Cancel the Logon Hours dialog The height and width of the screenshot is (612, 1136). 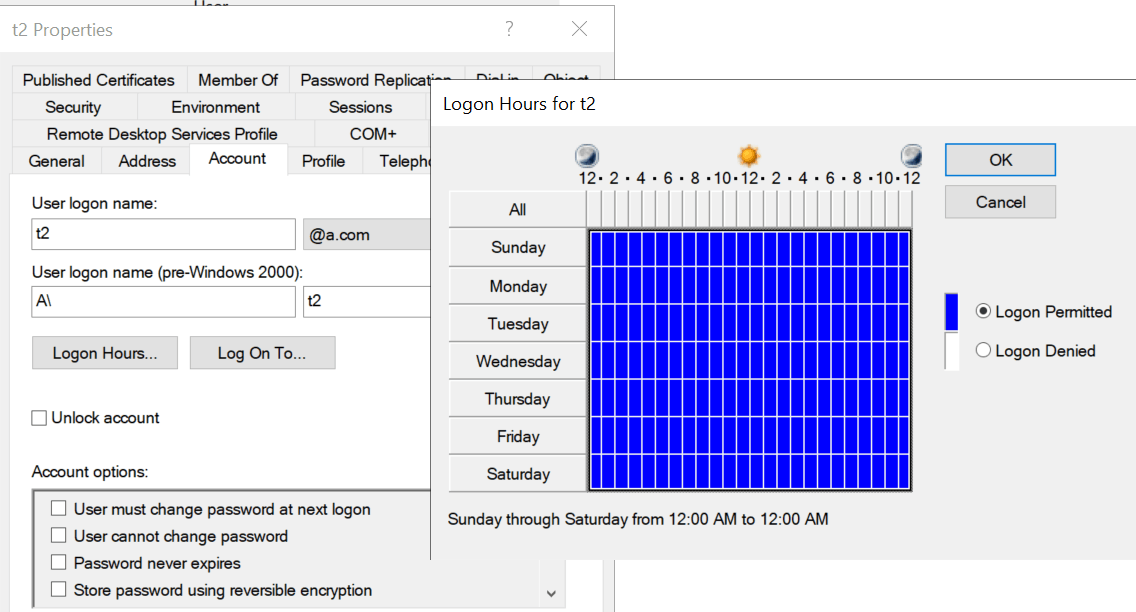[1001, 202]
